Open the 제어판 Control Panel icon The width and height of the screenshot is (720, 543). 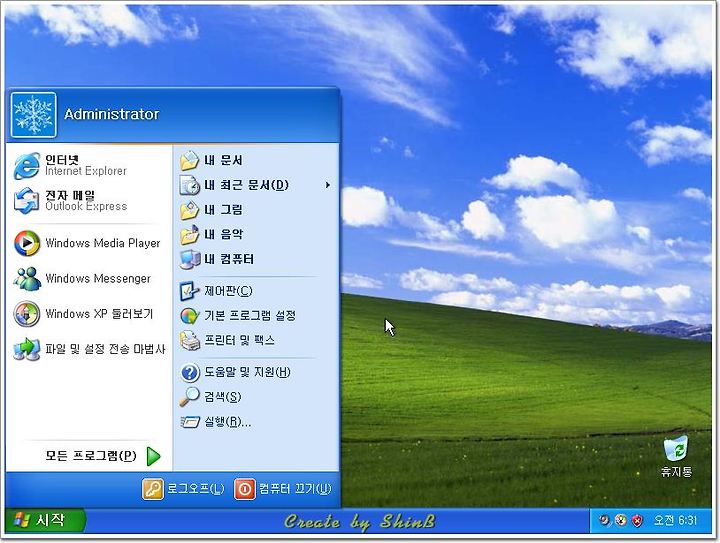(190, 291)
